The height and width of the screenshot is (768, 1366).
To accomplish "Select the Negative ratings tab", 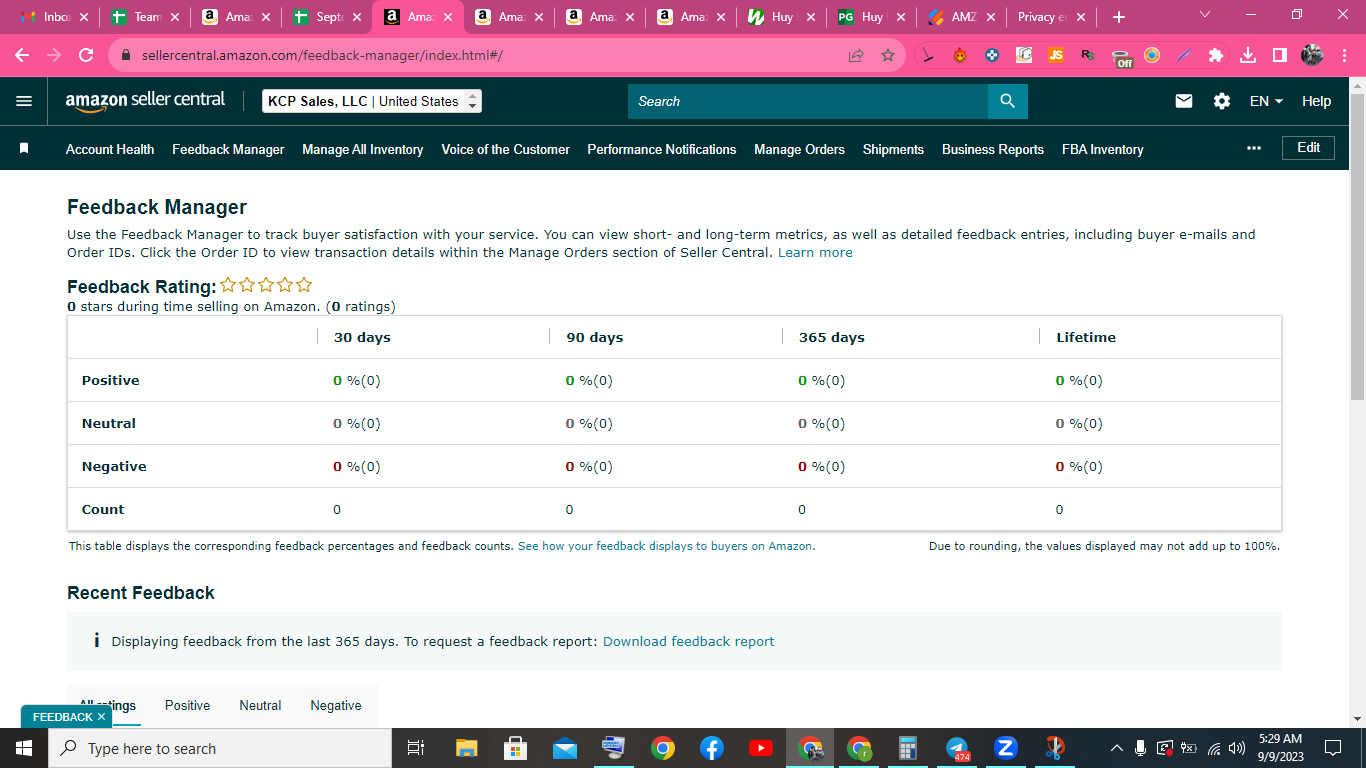I will [x=336, y=705].
